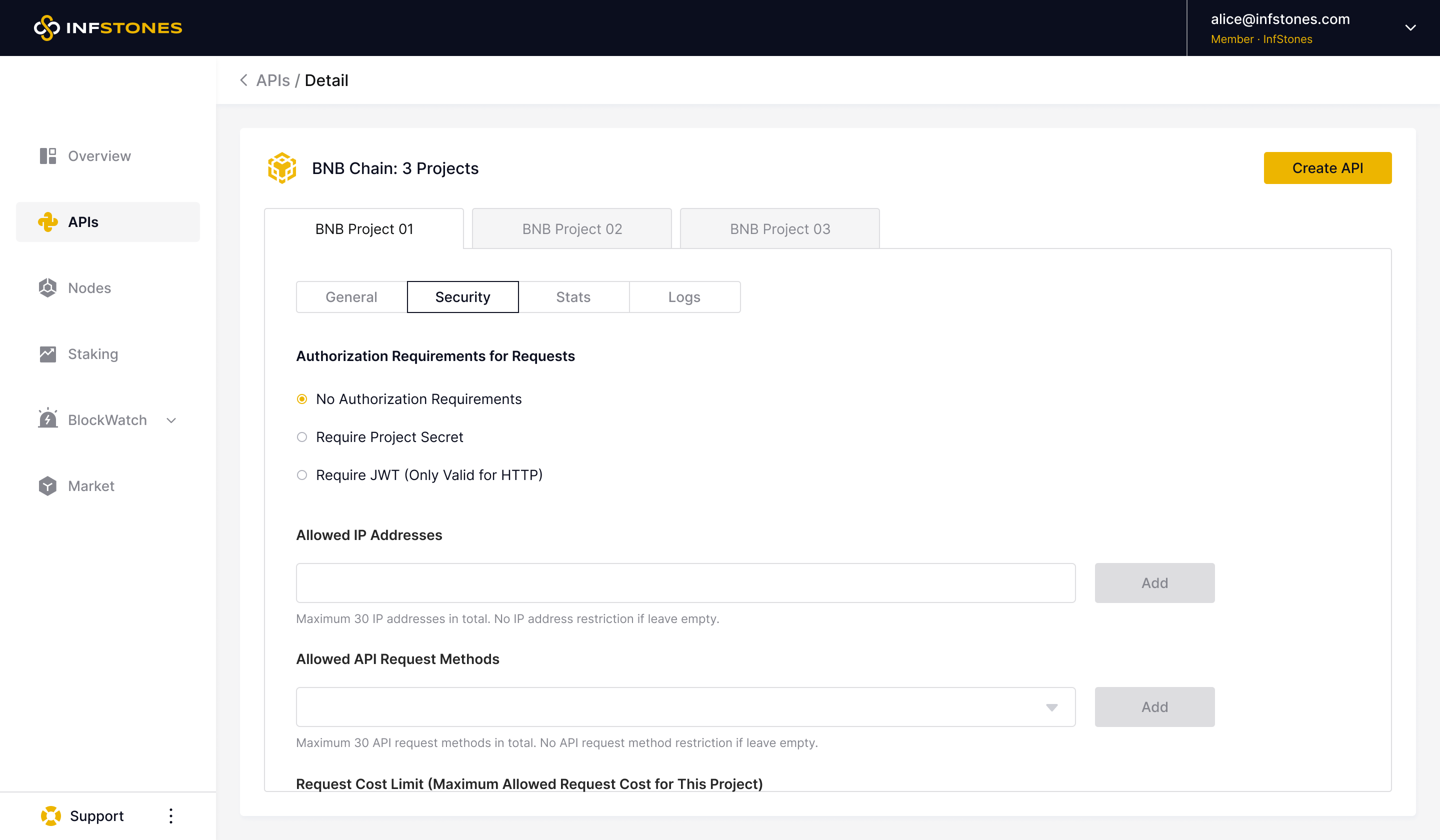The image size is (1440, 840).
Task: Click Add next to Allowed IP Addresses
Action: [1155, 583]
